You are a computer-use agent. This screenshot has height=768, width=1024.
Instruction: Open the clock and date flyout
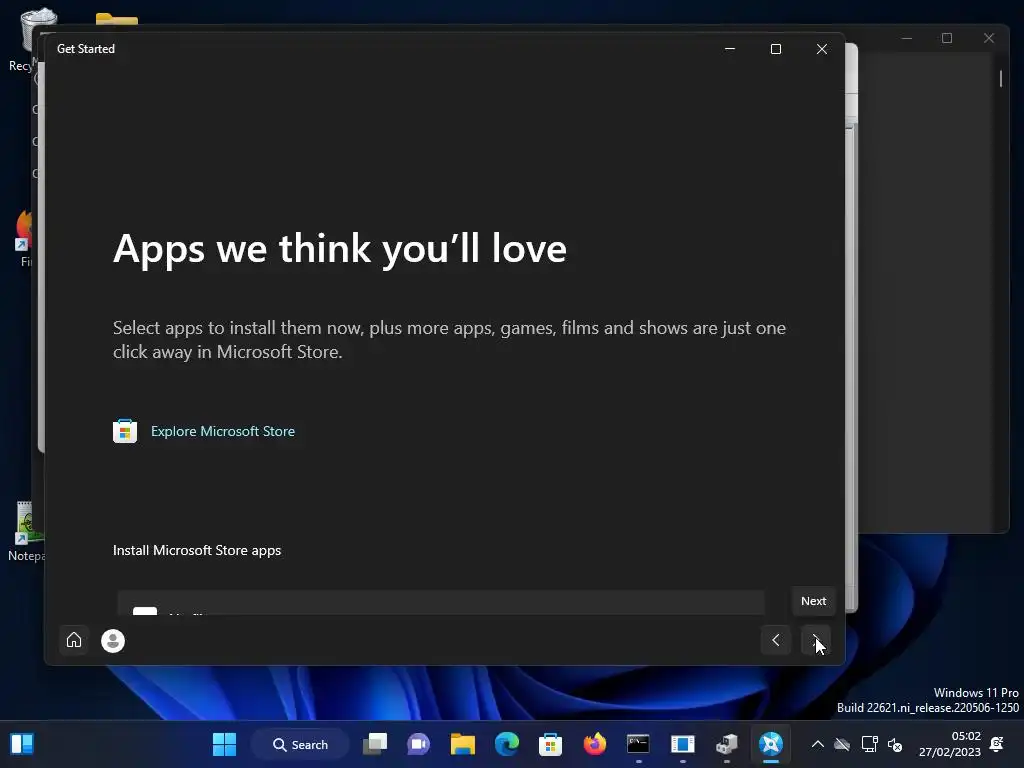pyautogui.click(x=950, y=744)
